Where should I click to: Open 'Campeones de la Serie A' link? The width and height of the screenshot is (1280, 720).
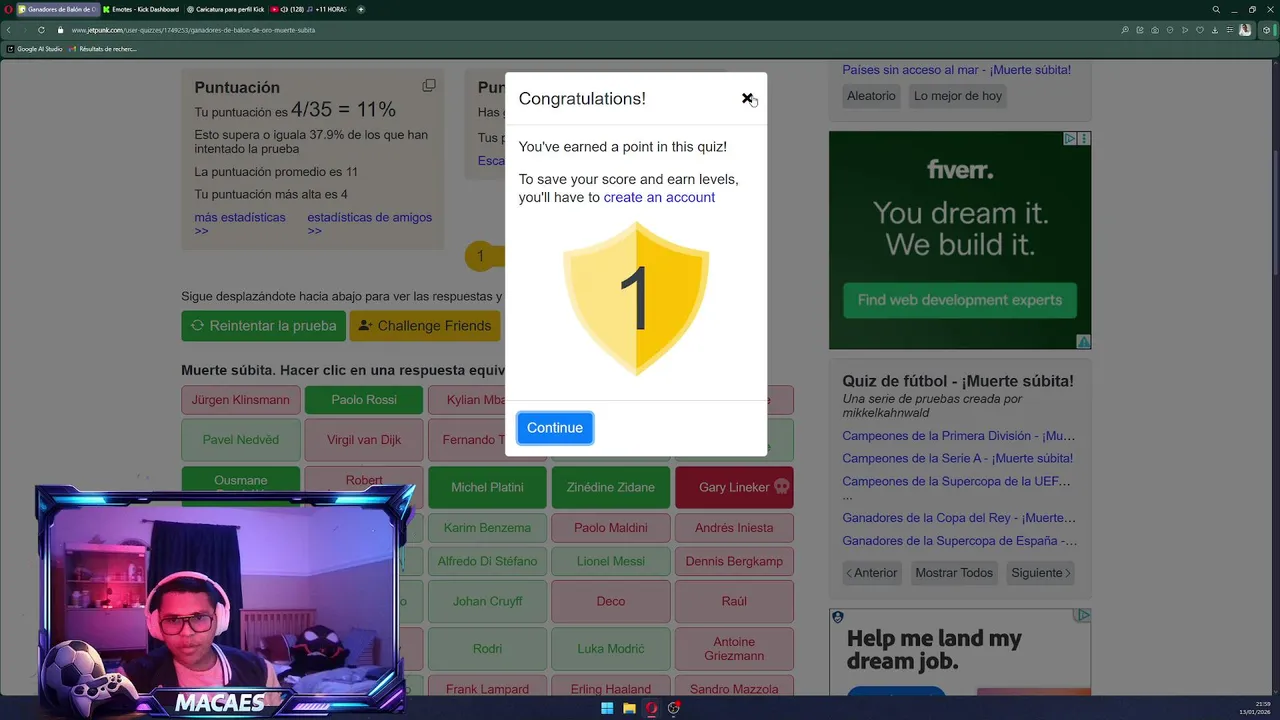click(x=957, y=458)
